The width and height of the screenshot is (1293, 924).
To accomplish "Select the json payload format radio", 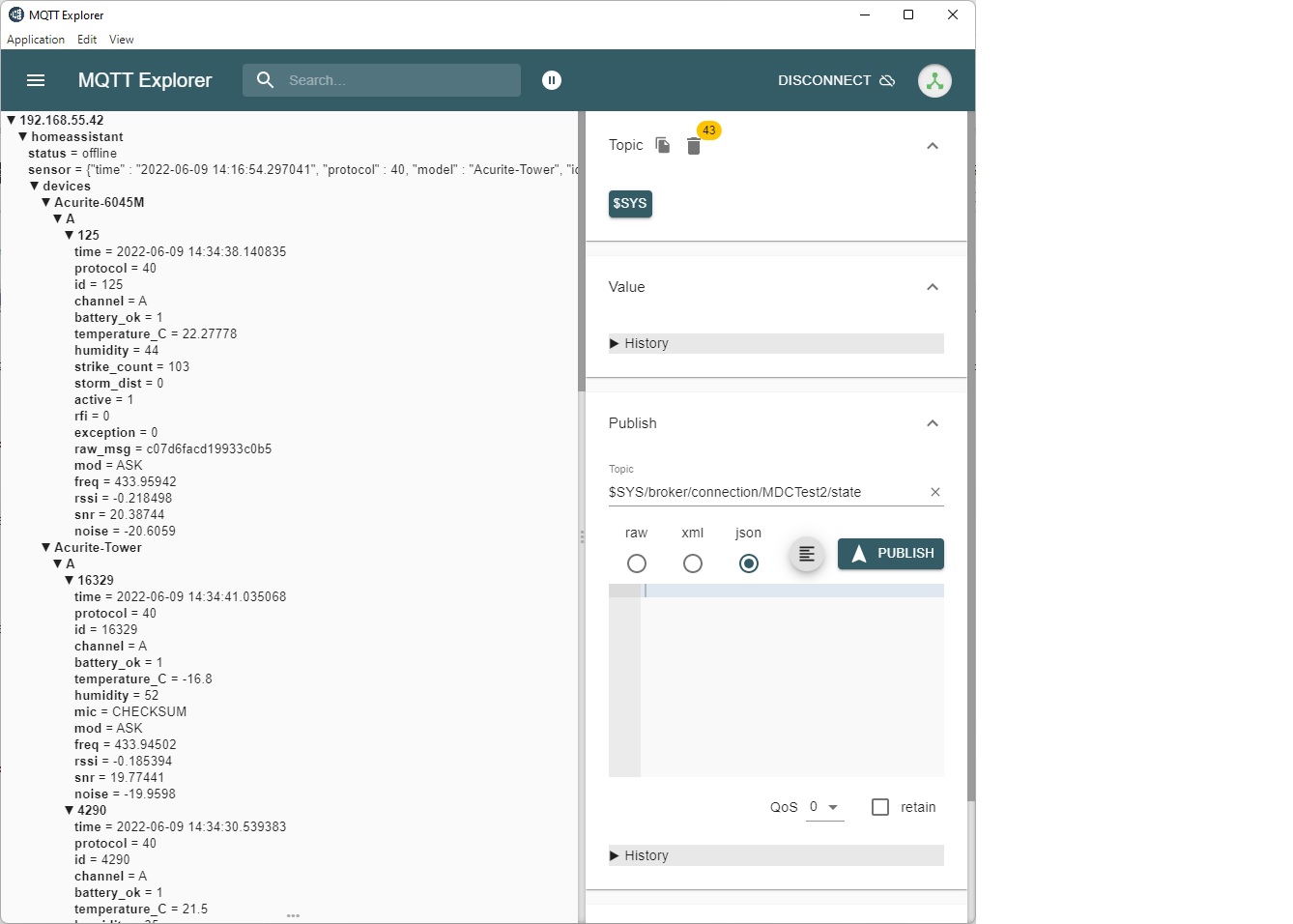I will 749,563.
